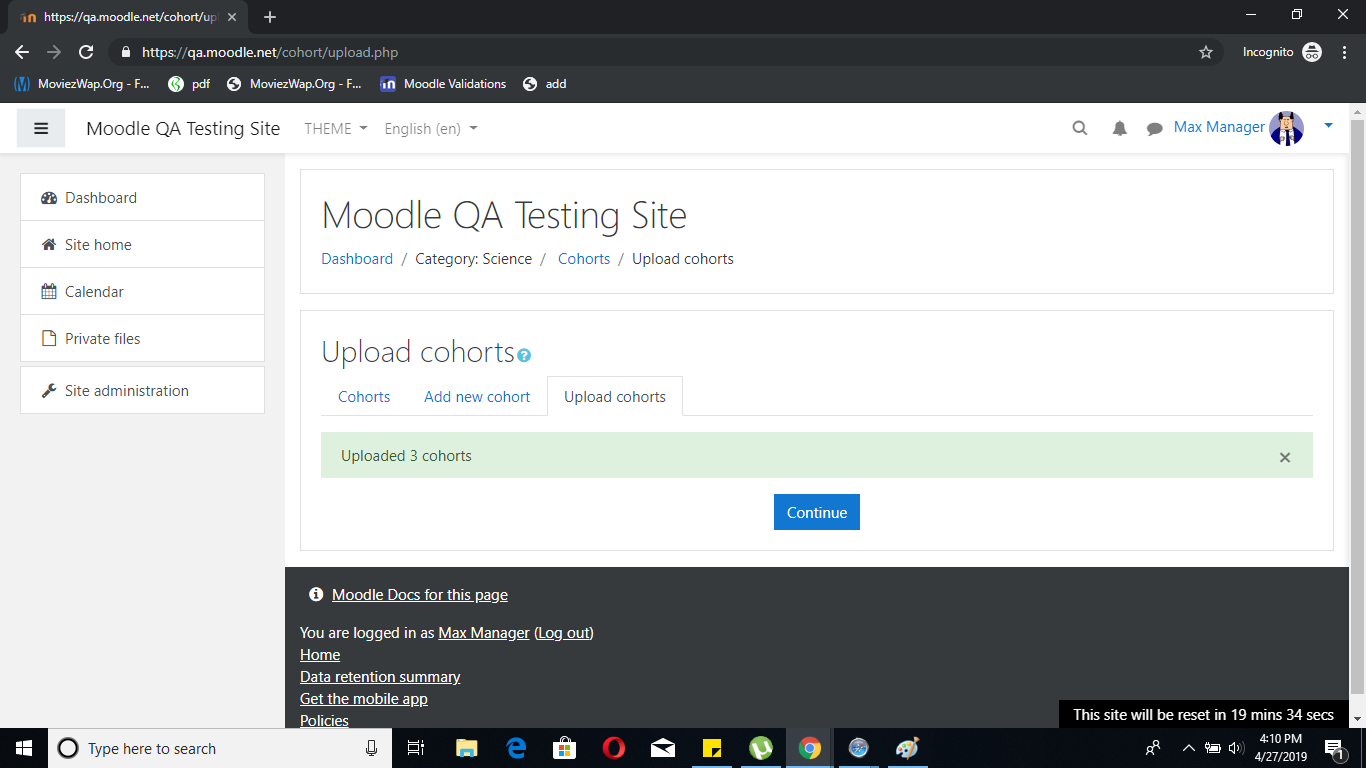The image size is (1366, 768).
Task: Click the Incognito indicator icon
Action: click(x=1312, y=52)
